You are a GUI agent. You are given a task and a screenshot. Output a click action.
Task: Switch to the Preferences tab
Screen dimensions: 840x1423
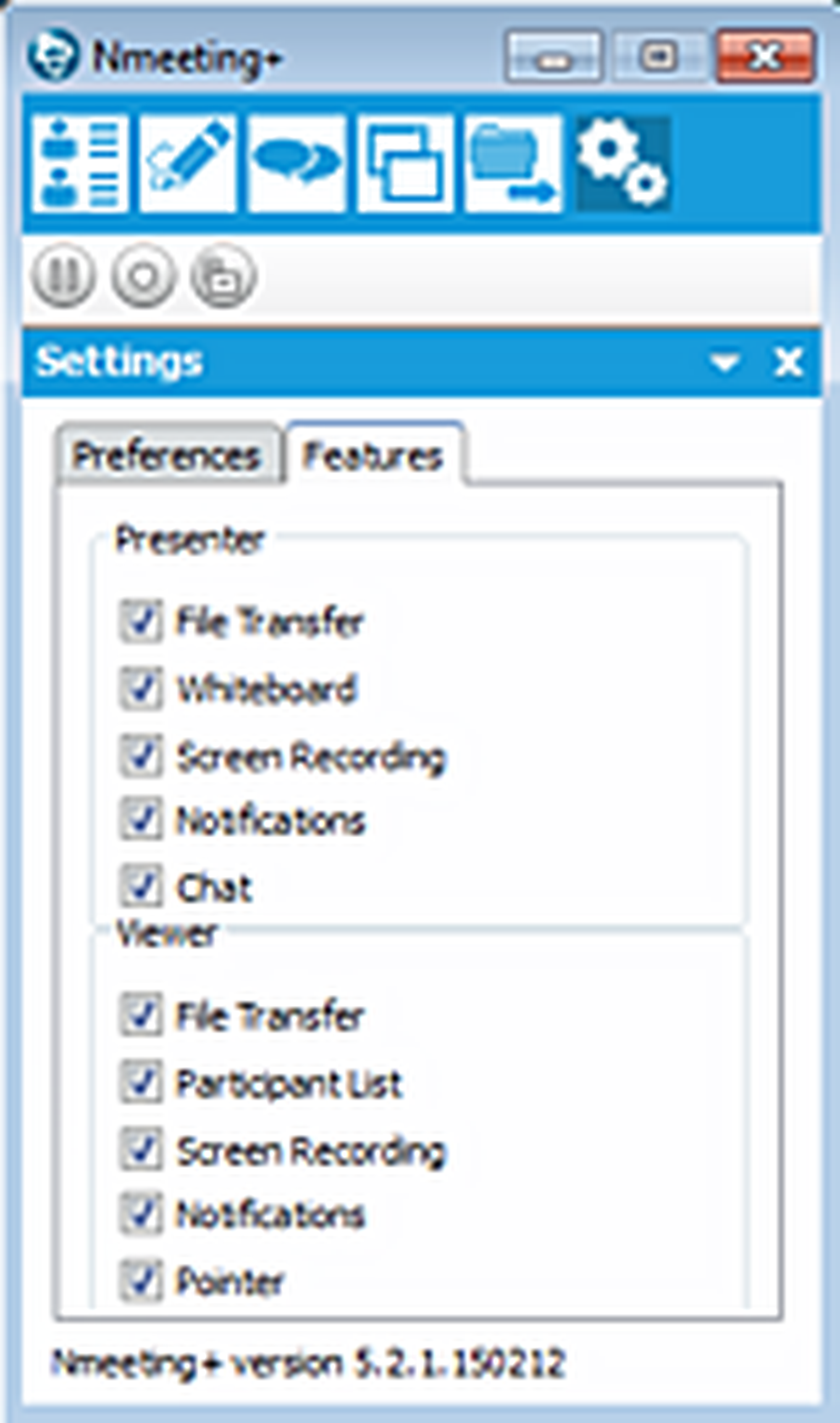167,456
